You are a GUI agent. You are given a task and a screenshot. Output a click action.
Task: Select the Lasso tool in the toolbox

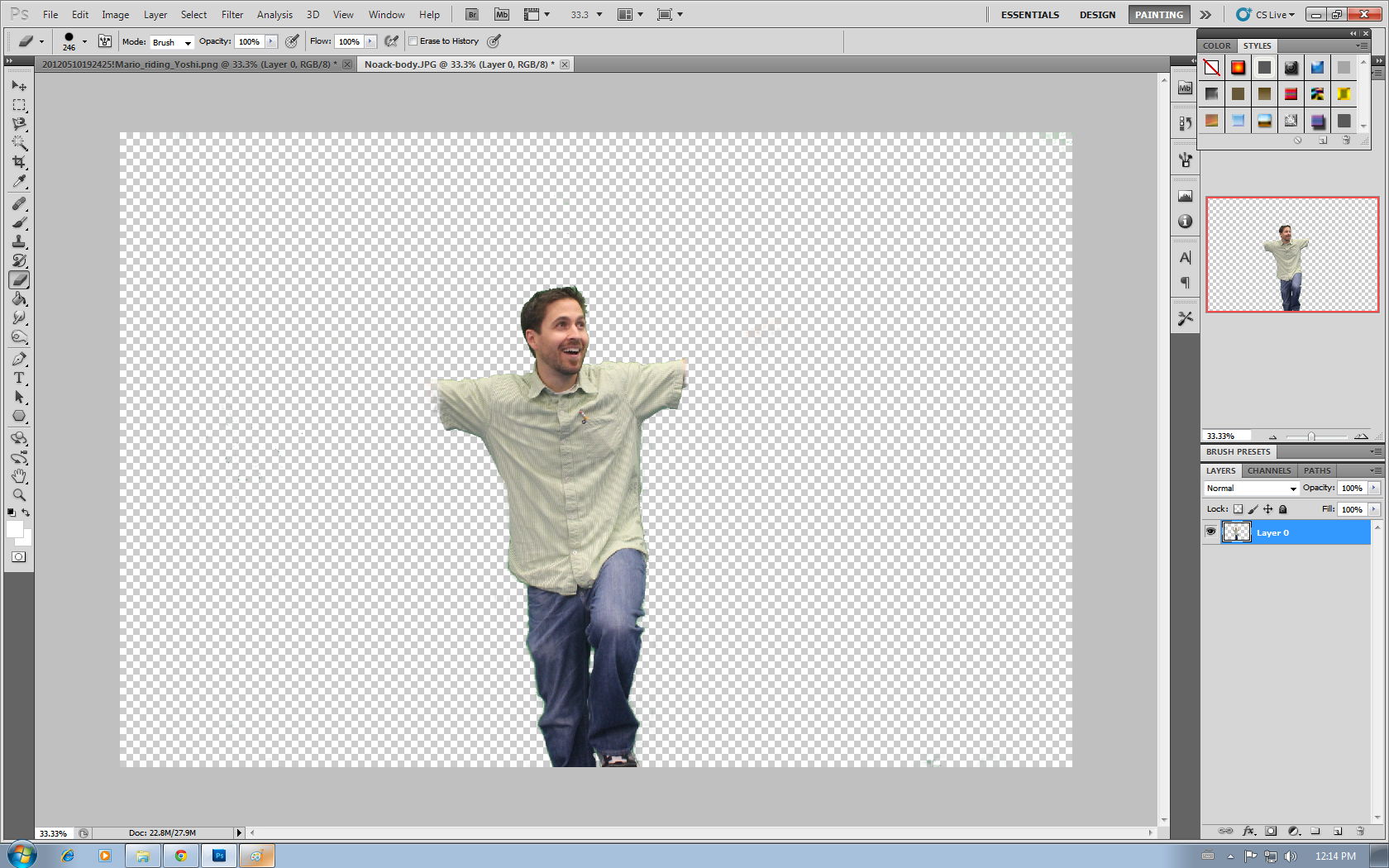(19, 124)
